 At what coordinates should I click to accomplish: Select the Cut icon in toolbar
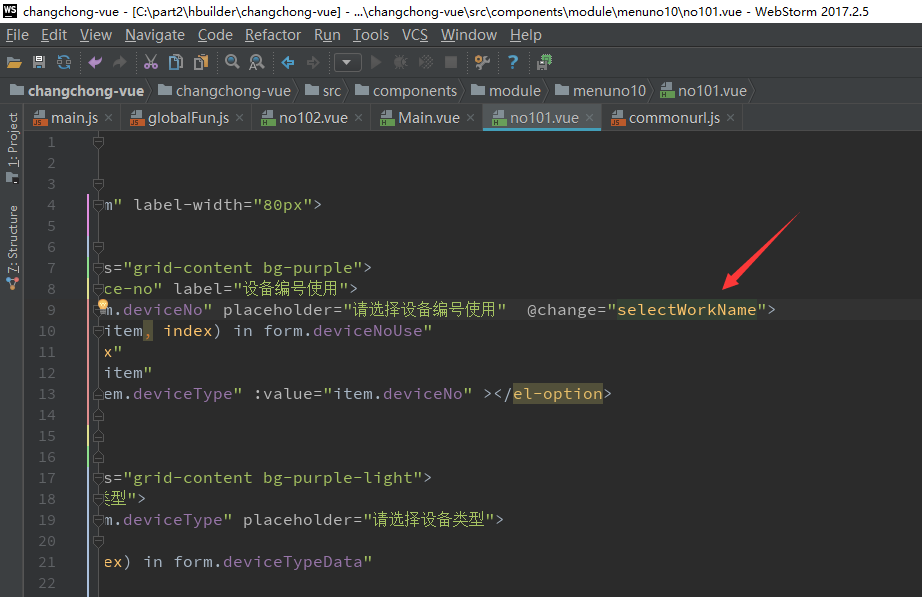[x=150, y=62]
